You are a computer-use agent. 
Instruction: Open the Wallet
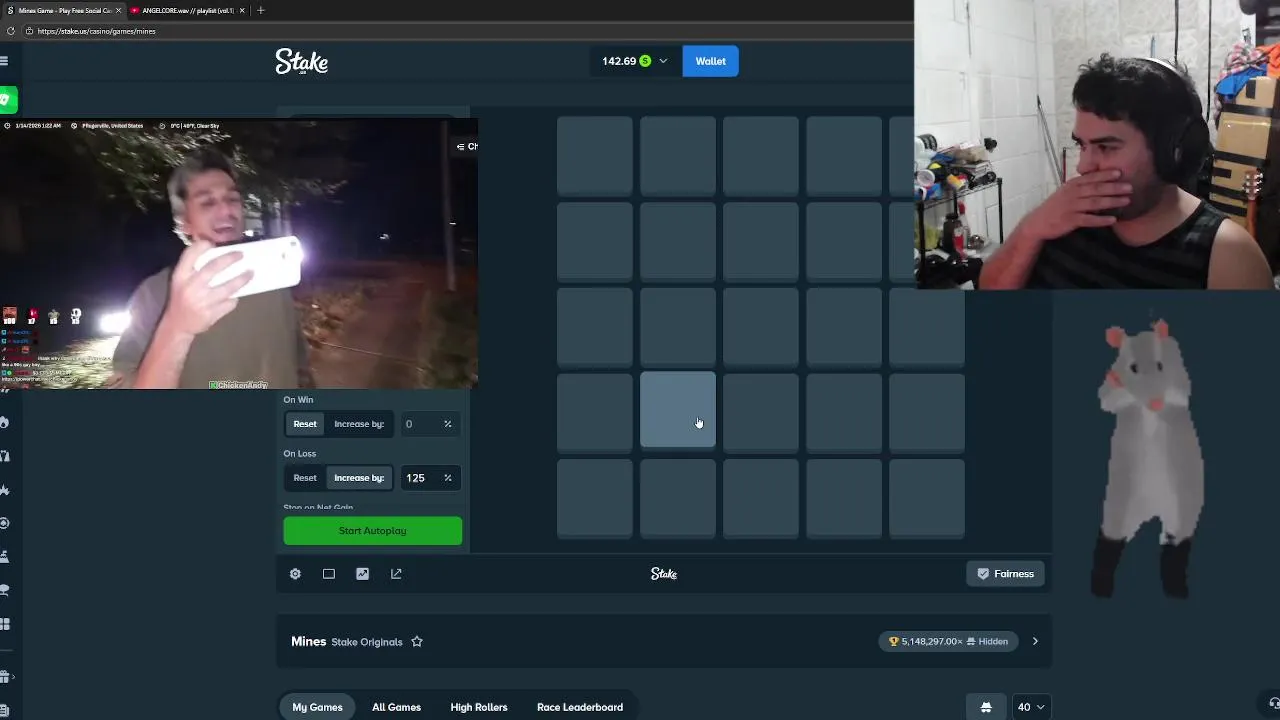tap(711, 61)
